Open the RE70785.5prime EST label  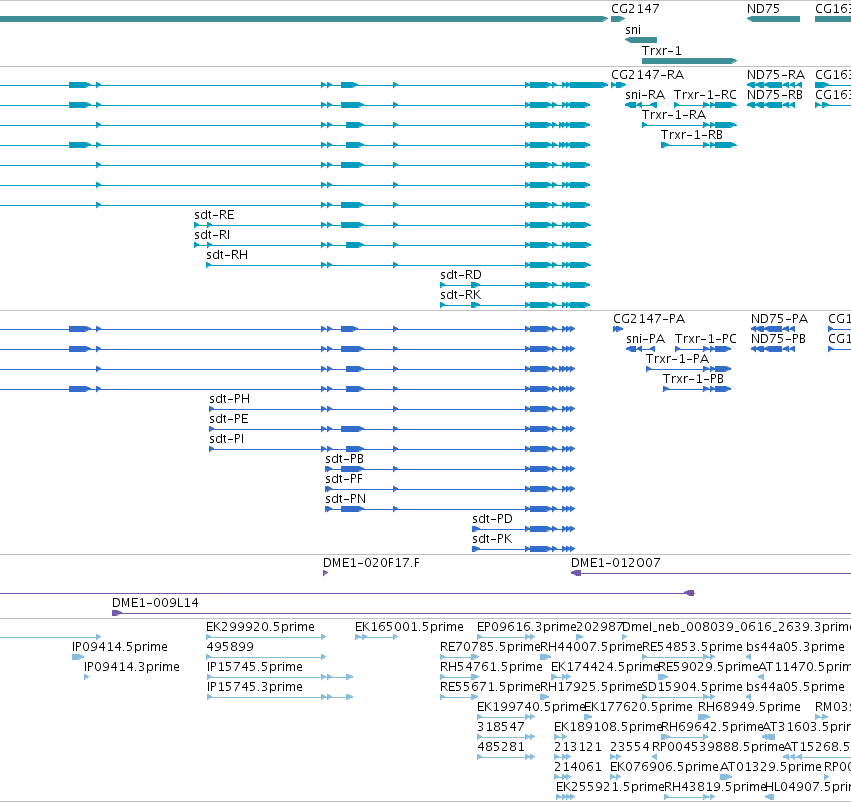tap(490, 647)
